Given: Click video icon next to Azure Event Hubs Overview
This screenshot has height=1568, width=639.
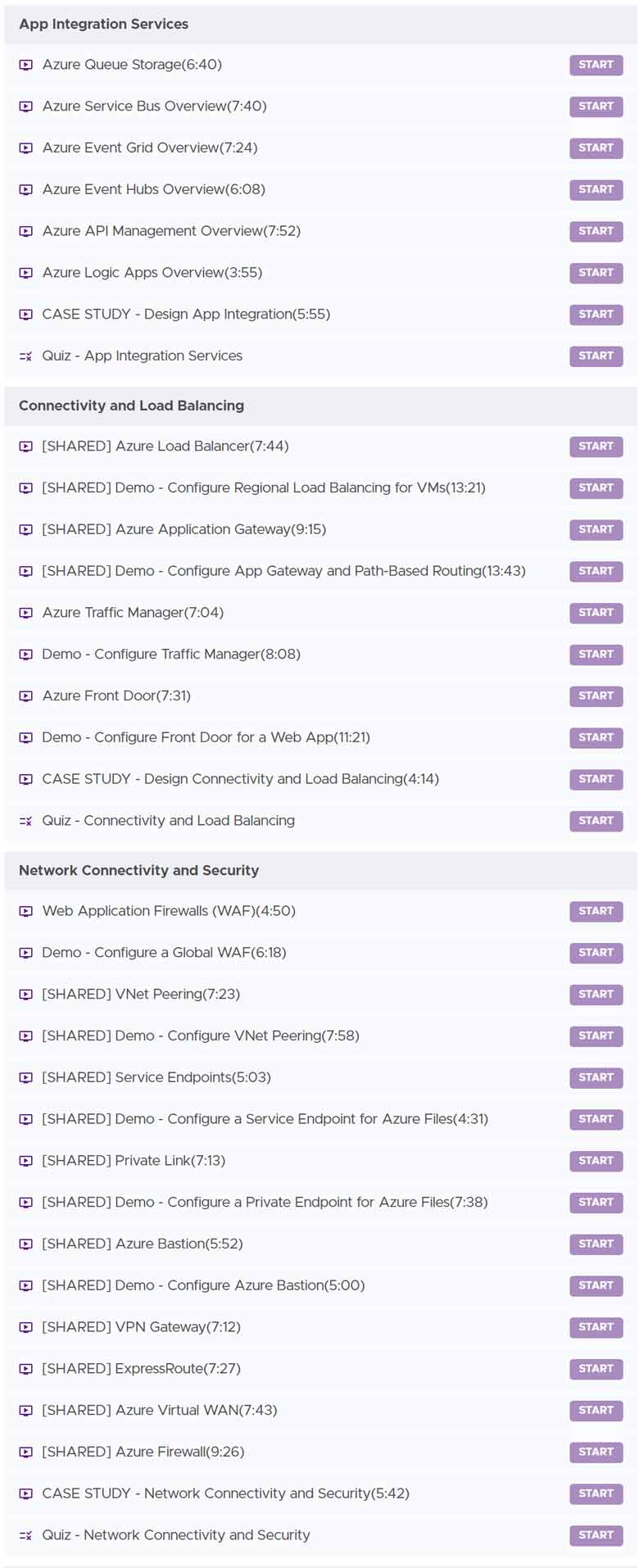Looking at the screenshot, I should [x=26, y=190].
